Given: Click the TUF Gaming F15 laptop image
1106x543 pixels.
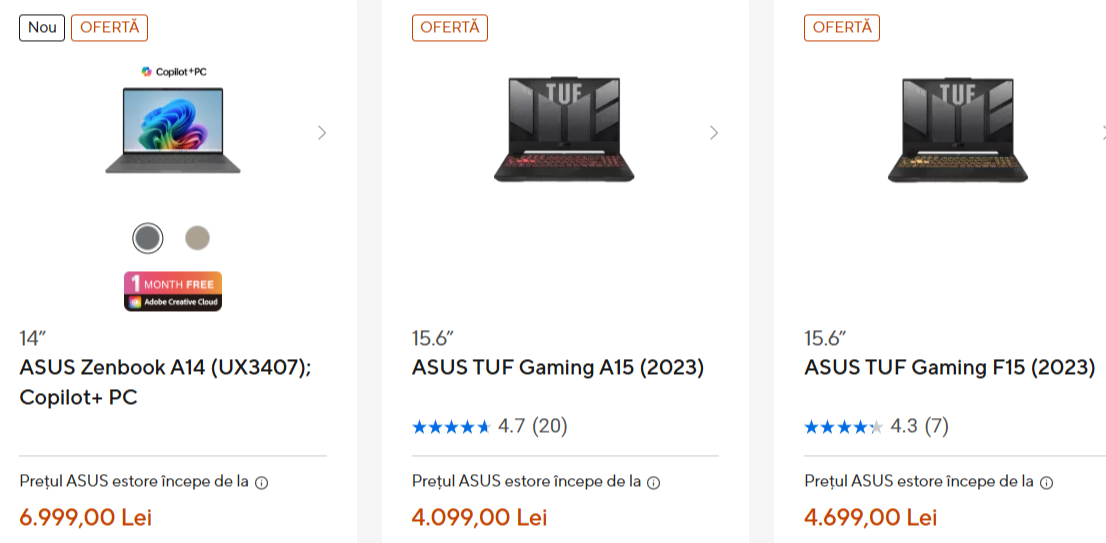Looking at the screenshot, I should [957, 130].
